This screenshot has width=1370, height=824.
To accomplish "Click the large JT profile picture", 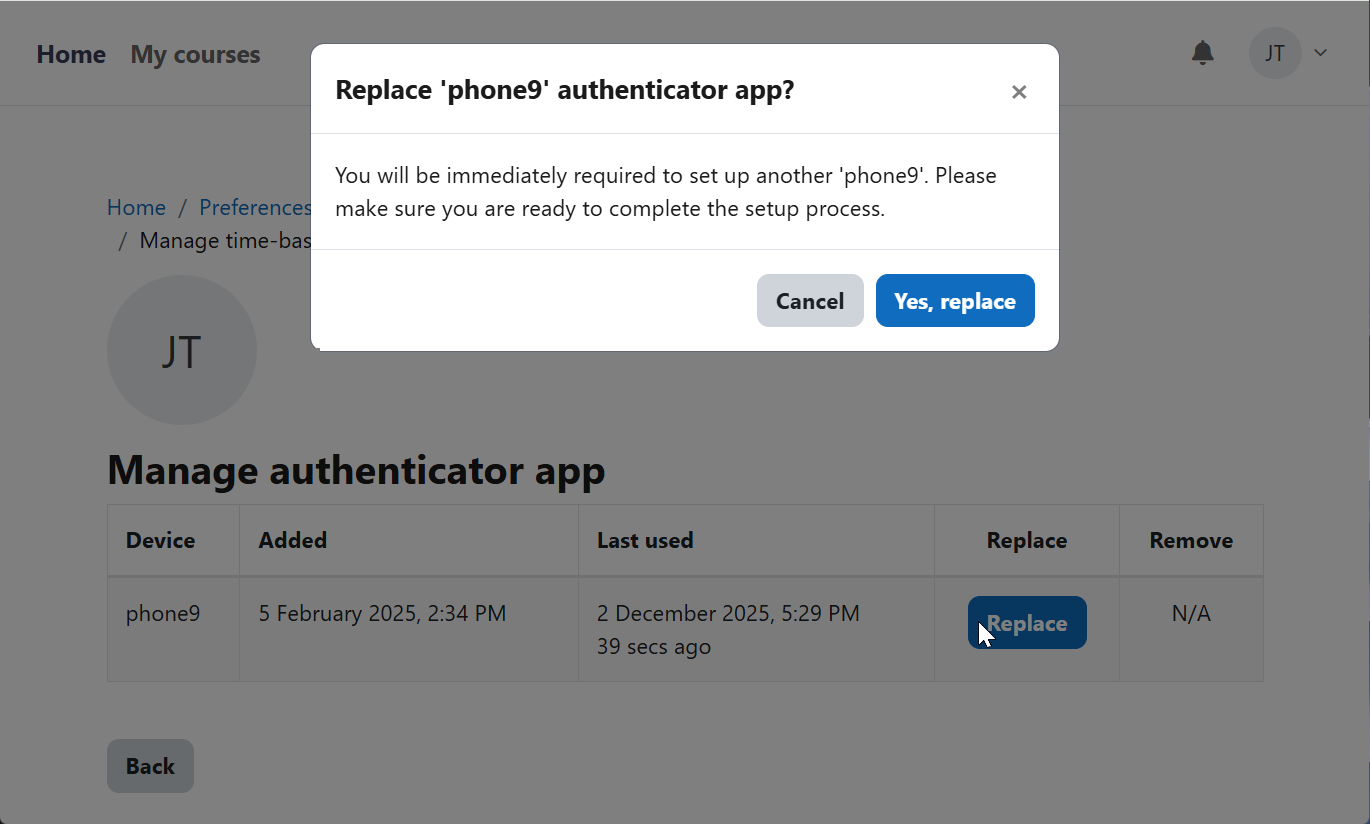I will [x=182, y=350].
